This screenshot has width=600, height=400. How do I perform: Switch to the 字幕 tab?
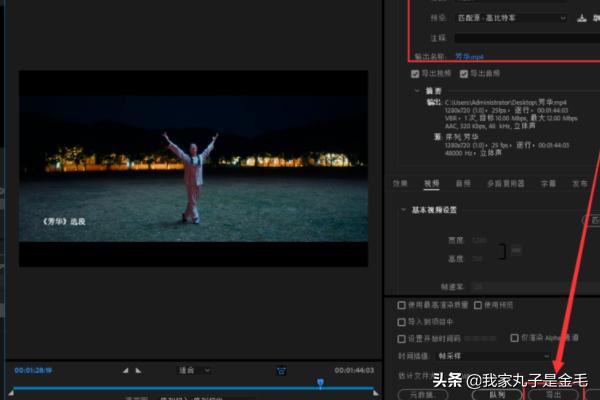[x=548, y=183]
